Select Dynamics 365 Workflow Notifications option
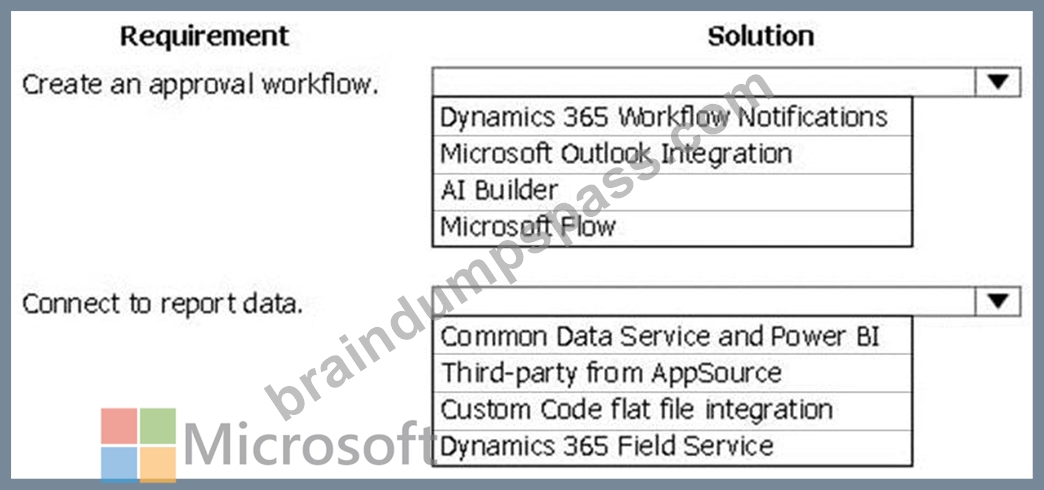1044x490 pixels. 672,117
